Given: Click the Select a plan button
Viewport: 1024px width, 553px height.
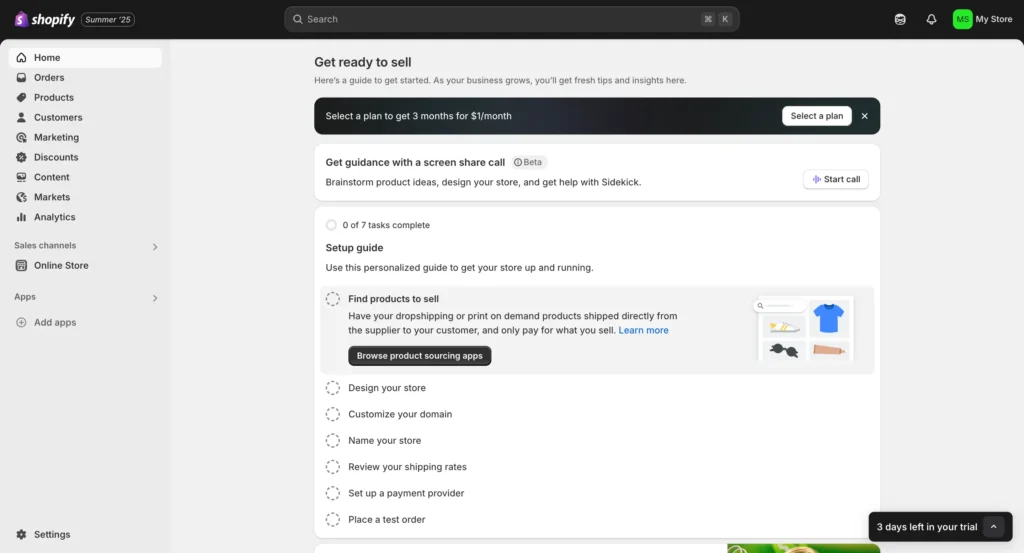Looking at the screenshot, I should point(816,116).
